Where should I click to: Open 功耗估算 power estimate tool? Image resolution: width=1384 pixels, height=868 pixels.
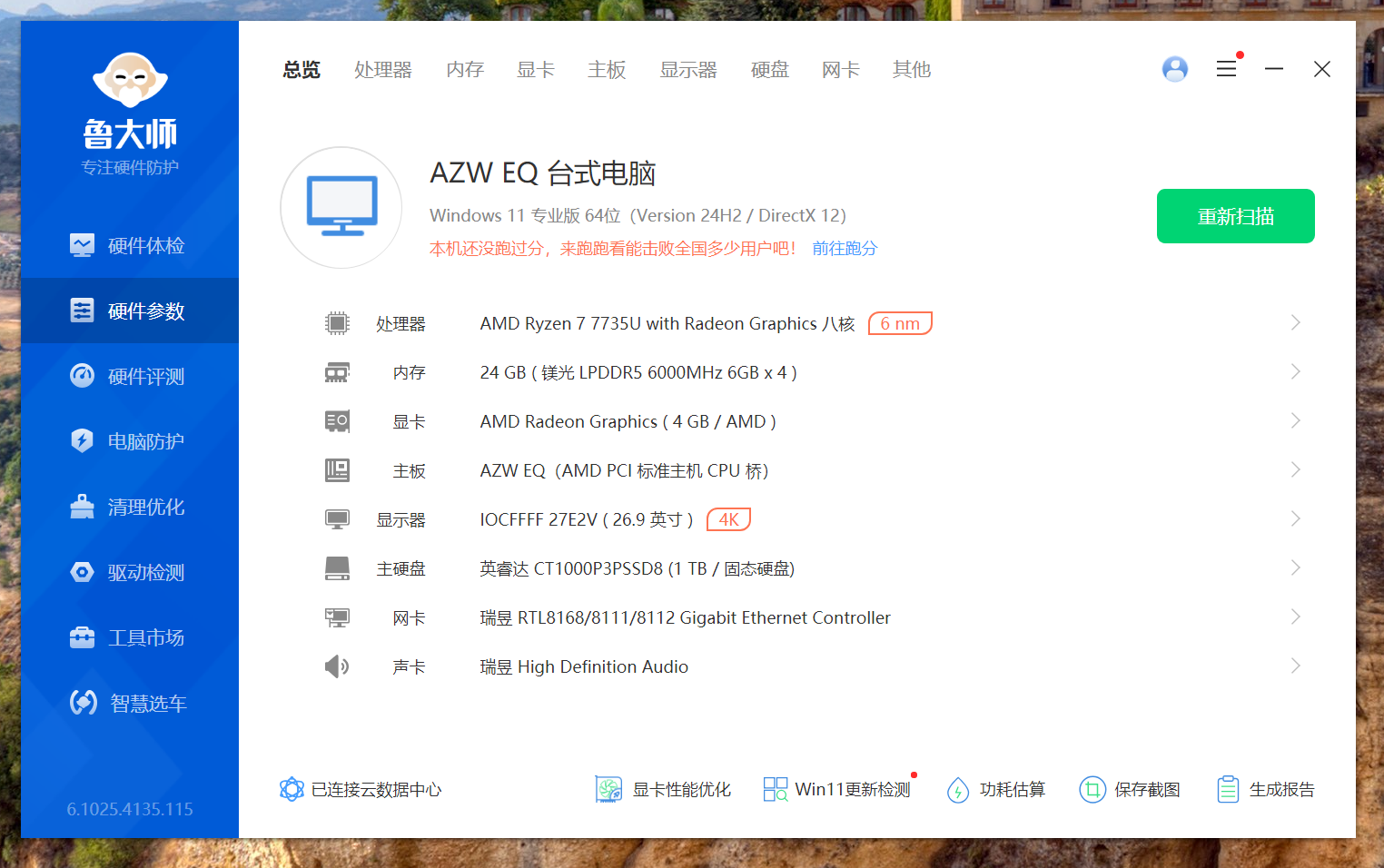tap(996, 789)
